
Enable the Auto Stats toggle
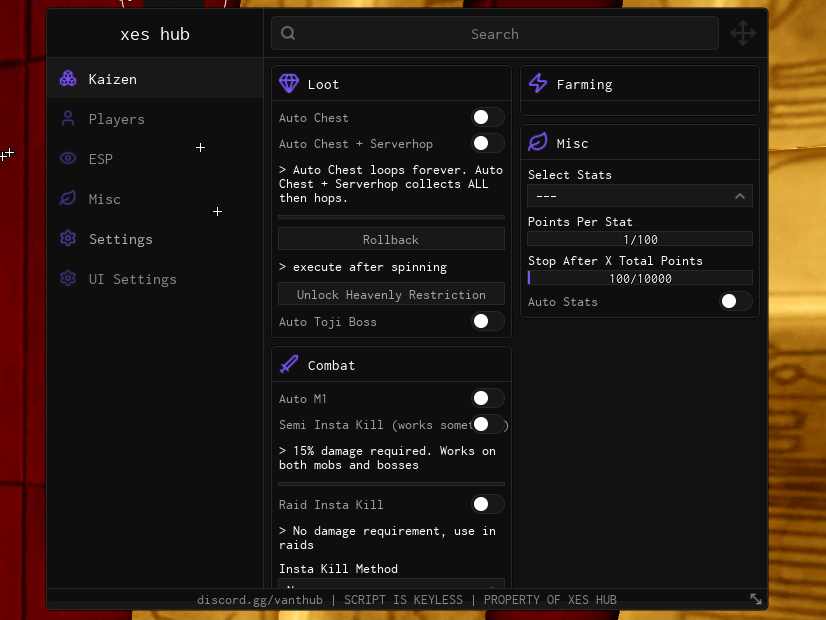735,301
